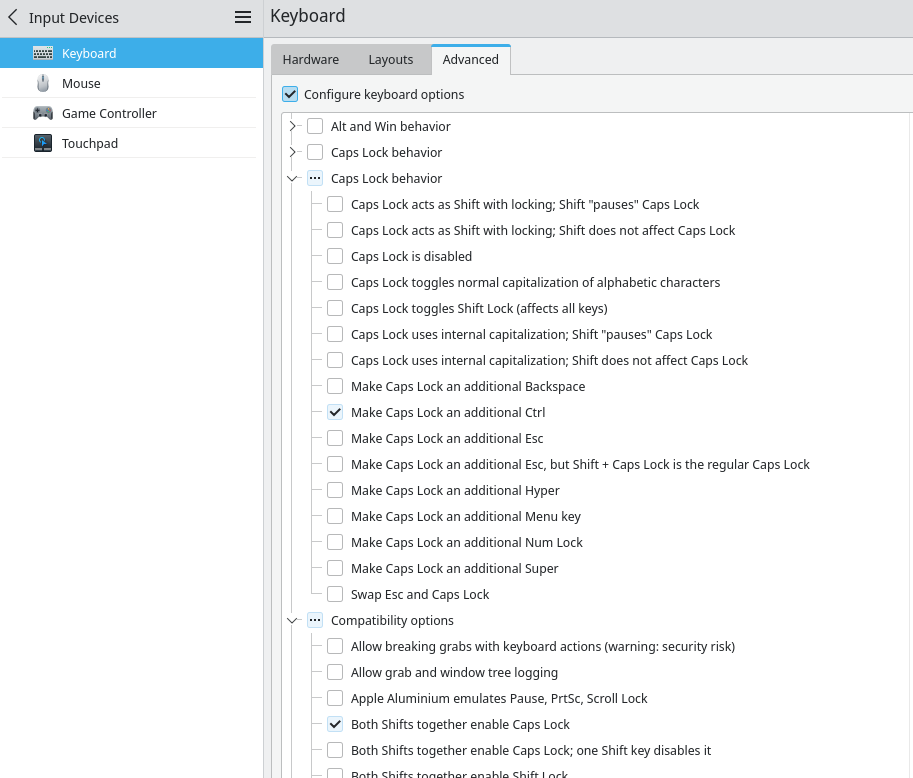Check Caps Lock toggles normal capitalization
Screen dimensions: 913x778
(335, 282)
